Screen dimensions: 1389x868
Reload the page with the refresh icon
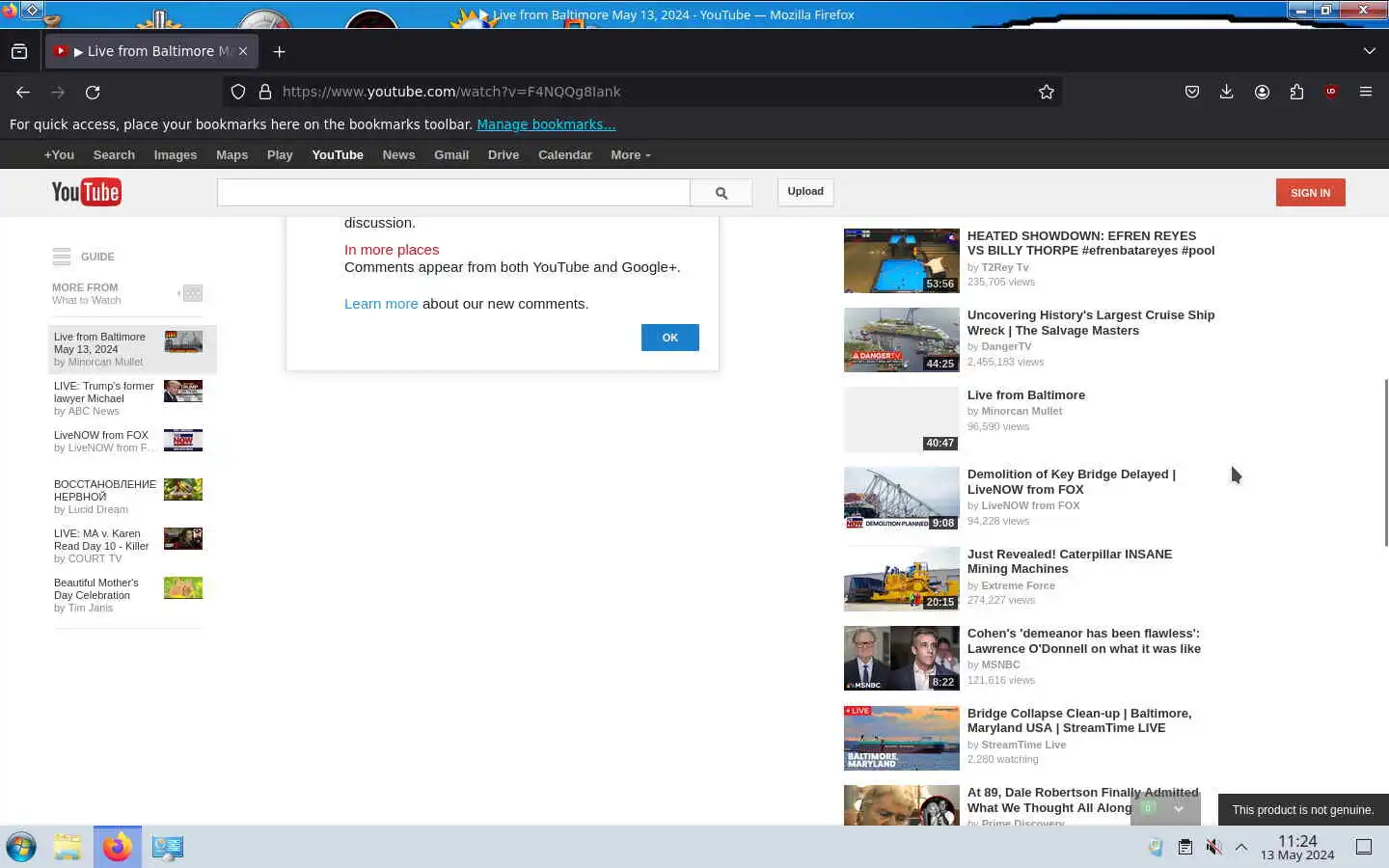coord(93,92)
